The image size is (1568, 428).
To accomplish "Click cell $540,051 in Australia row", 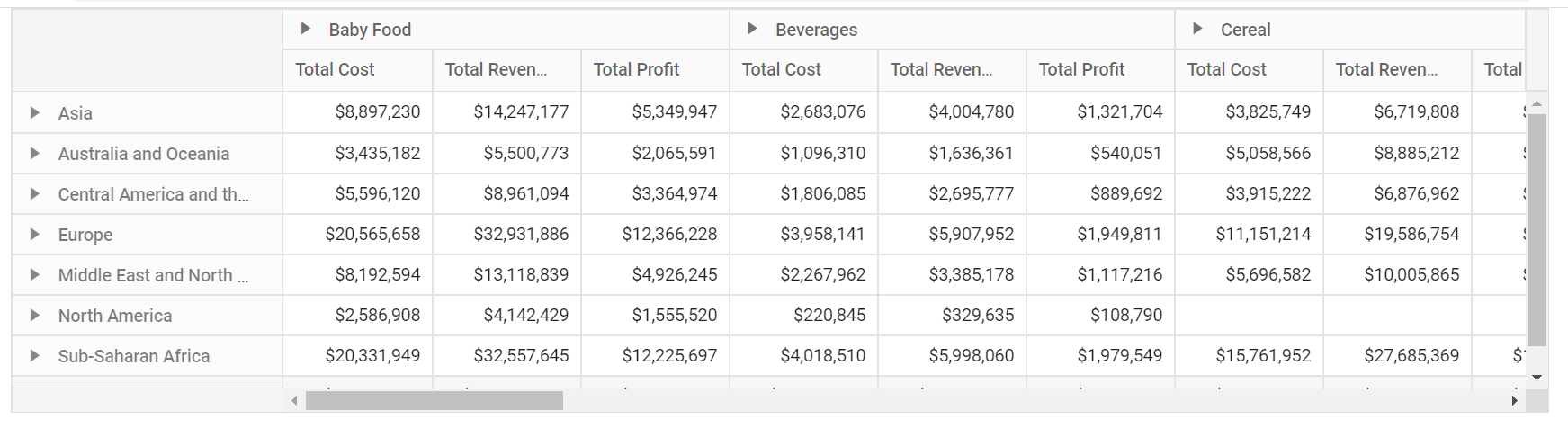I will click(x=1100, y=153).
